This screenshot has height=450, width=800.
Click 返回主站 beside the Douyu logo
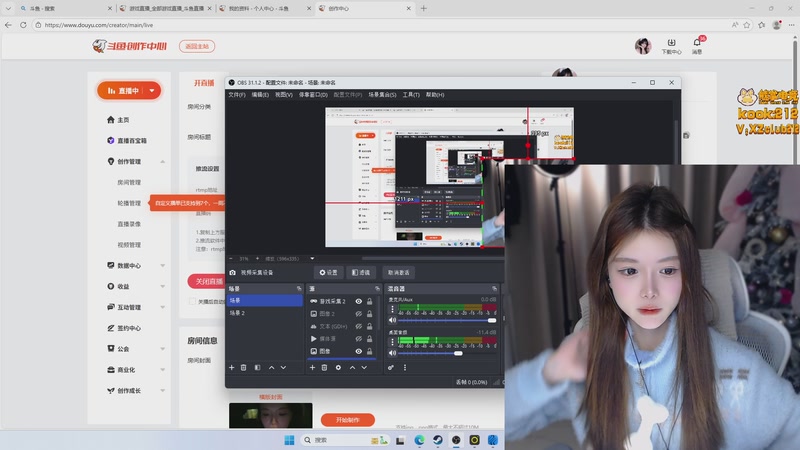(197, 46)
